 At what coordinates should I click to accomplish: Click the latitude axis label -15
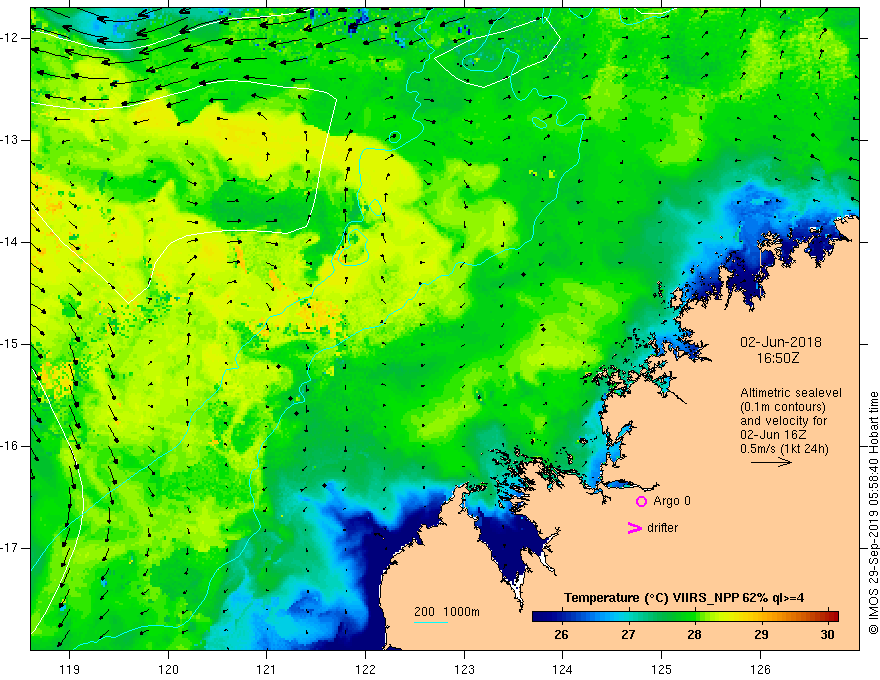[10, 344]
